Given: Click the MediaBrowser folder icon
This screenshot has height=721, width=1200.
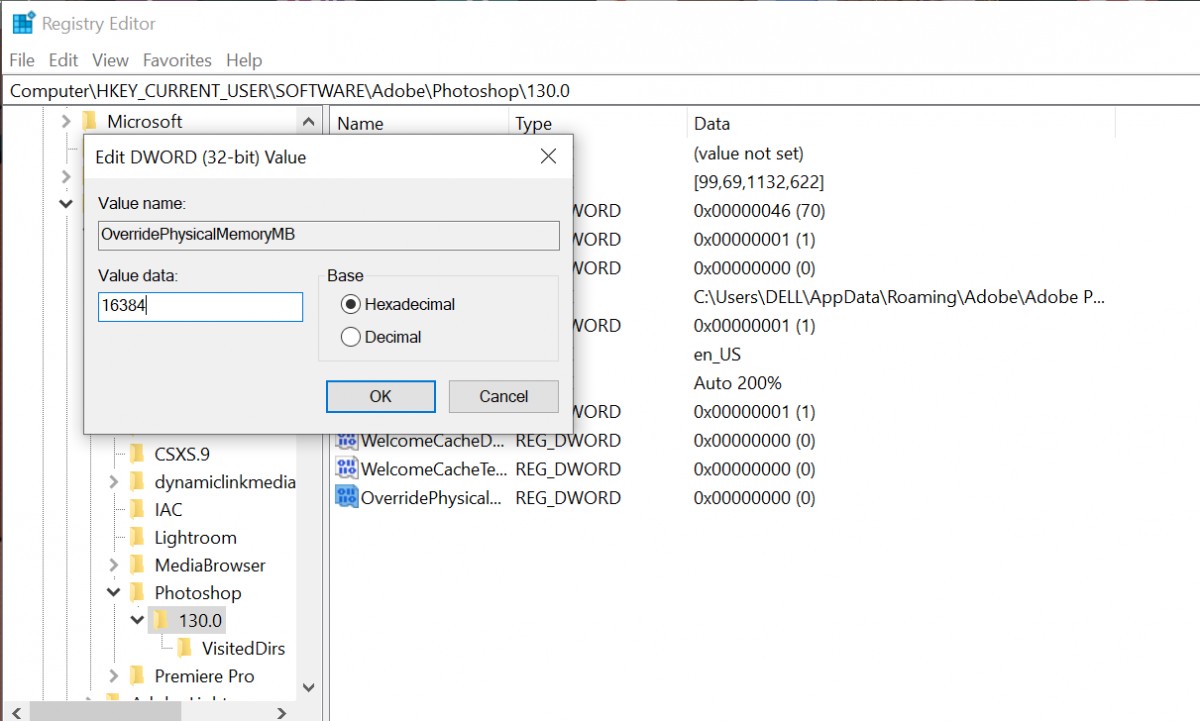Looking at the screenshot, I should [137, 566].
